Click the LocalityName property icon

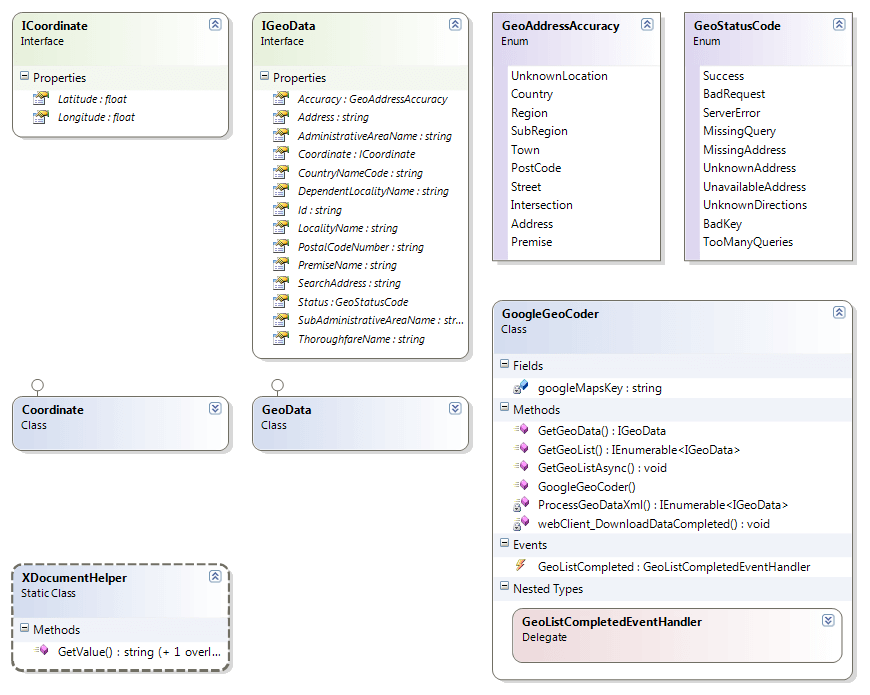click(x=281, y=227)
